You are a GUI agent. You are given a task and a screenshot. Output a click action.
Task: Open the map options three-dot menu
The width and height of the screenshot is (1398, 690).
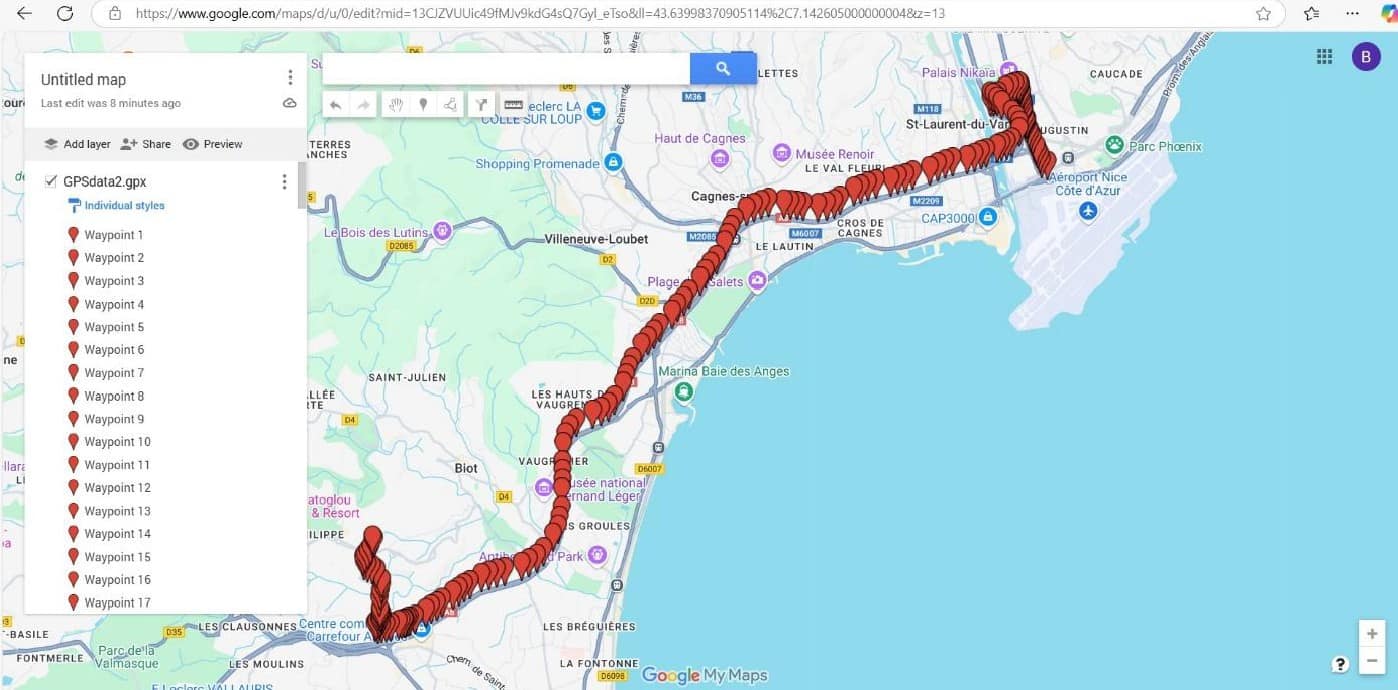[290, 78]
